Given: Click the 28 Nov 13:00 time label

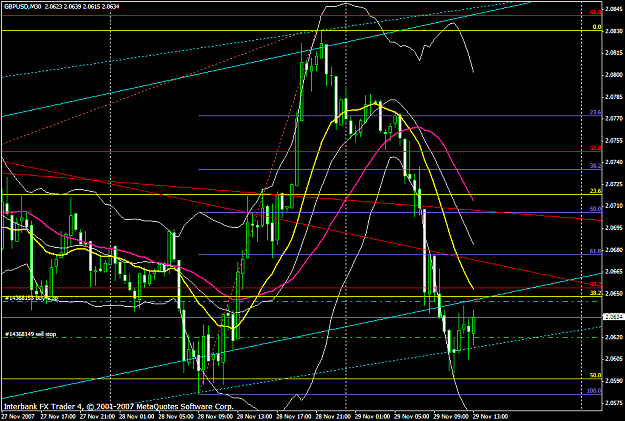Looking at the screenshot, I should [254, 417].
